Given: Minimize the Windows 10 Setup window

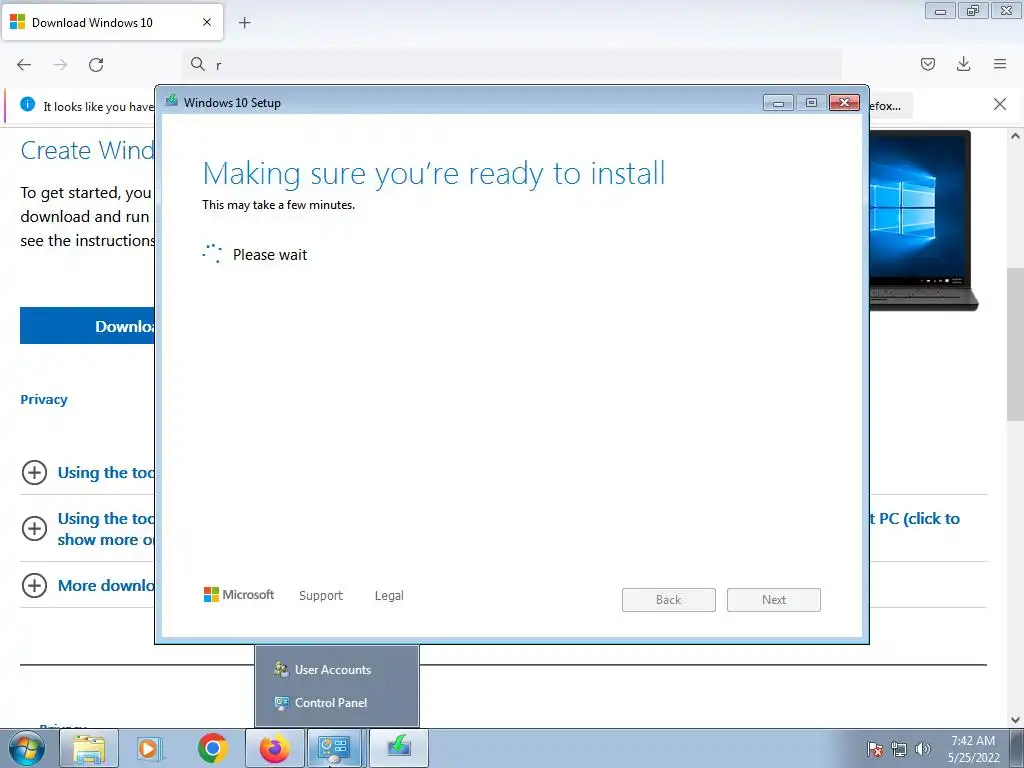Looking at the screenshot, I should click(x=778, y=103).
